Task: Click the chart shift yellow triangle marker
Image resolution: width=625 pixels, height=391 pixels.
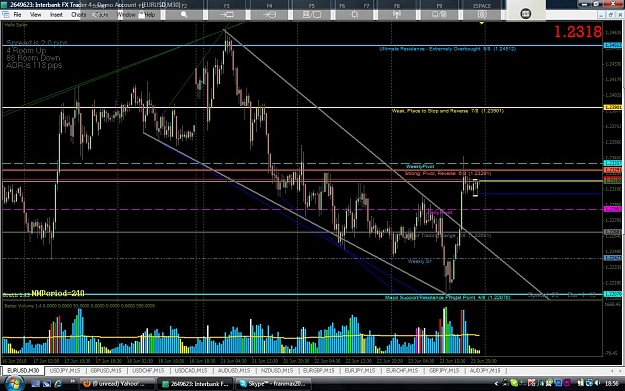Action: click(x=482, y=24)
